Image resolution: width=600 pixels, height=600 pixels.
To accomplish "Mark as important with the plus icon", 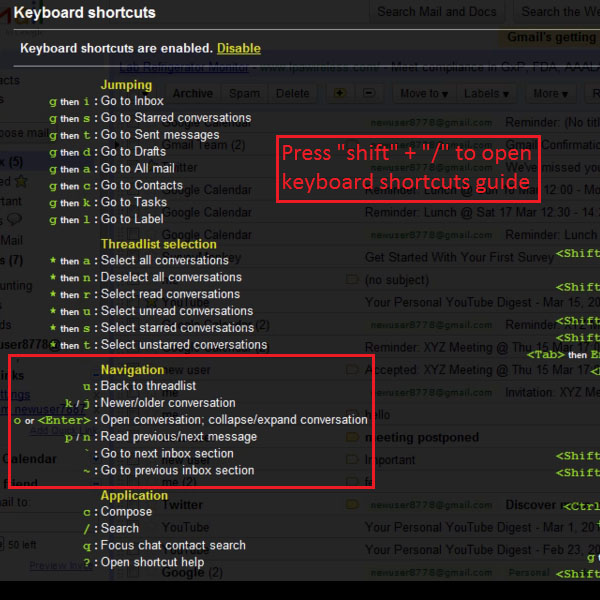I will 339,93.
